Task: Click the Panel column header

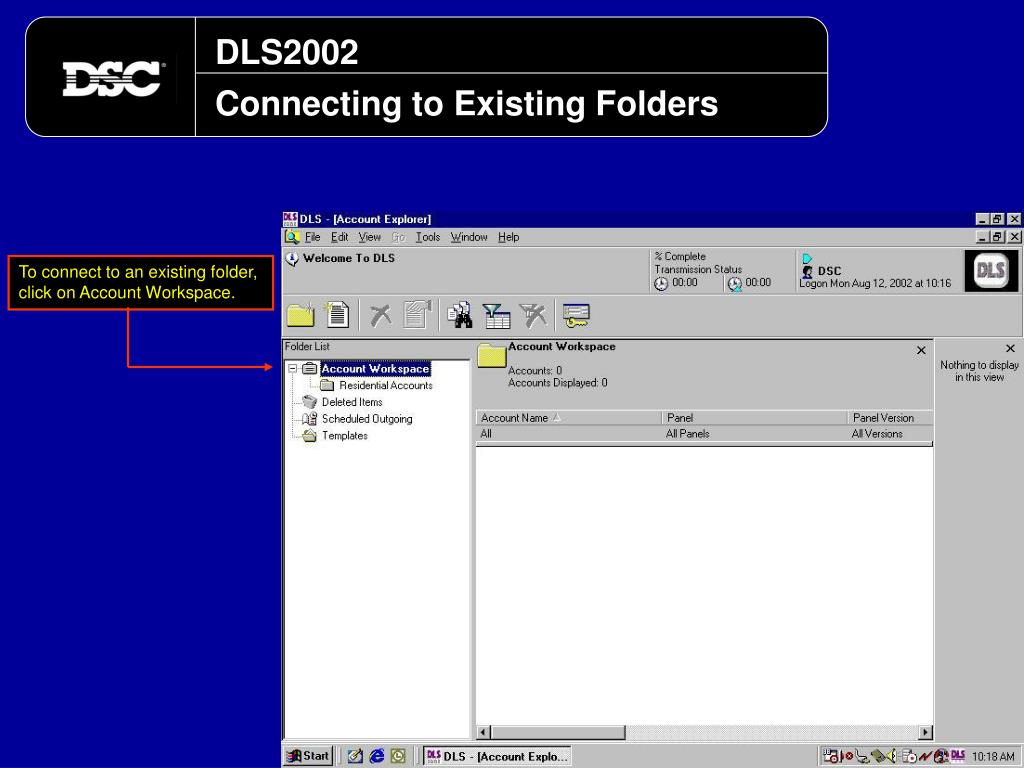Action: pos(754,418)
